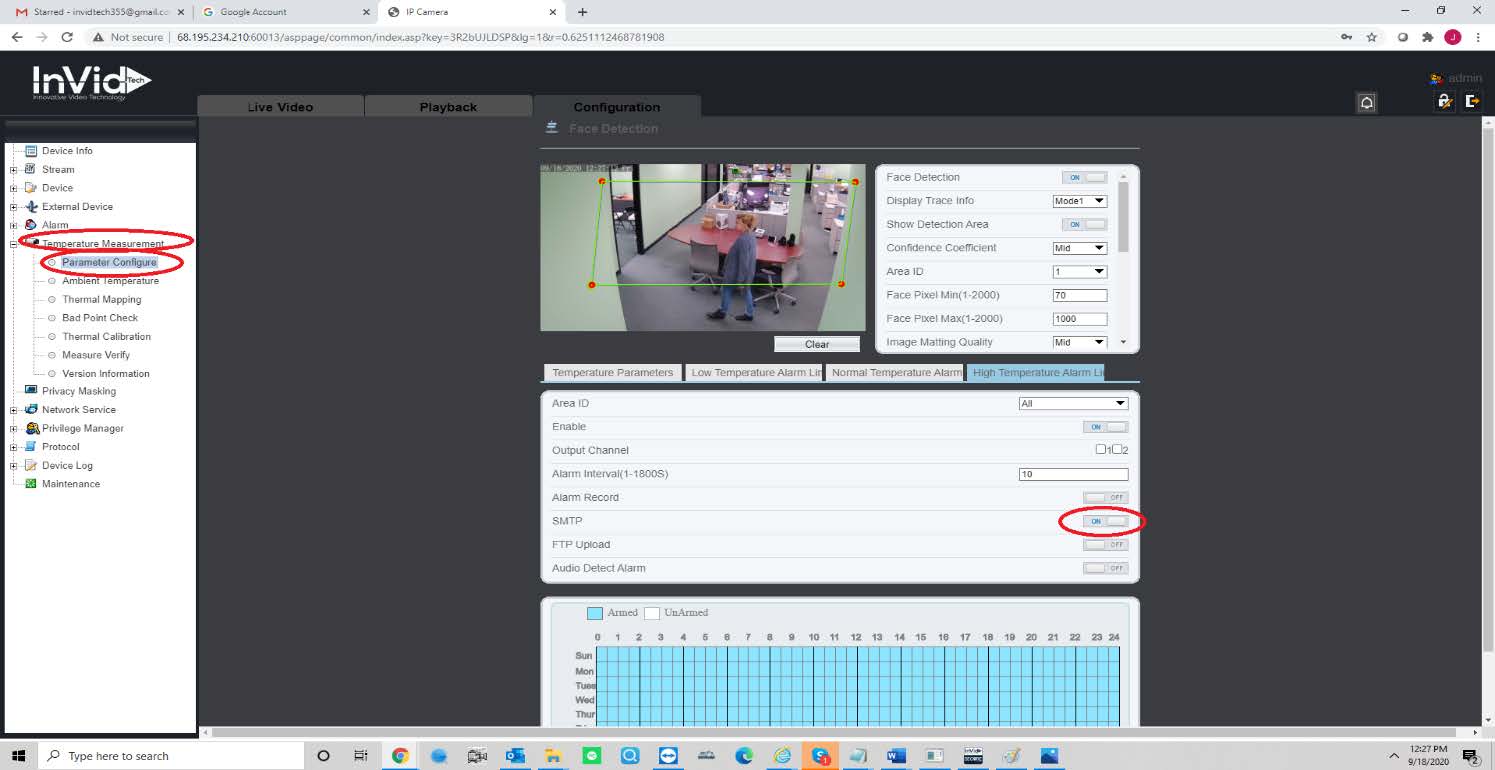Click the Alarm Interval input field
The image size is (1495, 770).
1072,474
